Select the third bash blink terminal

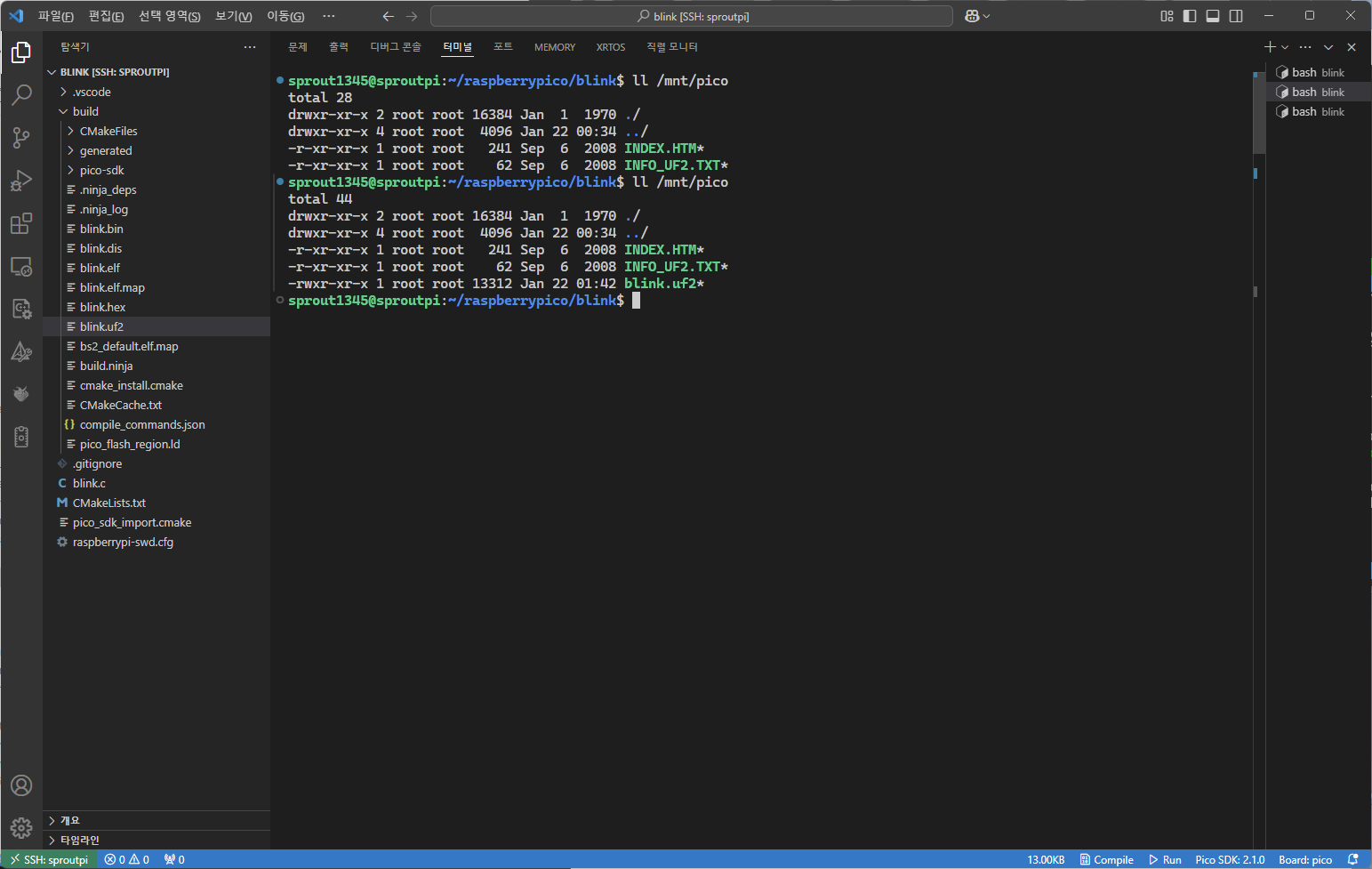point(1319,111)
